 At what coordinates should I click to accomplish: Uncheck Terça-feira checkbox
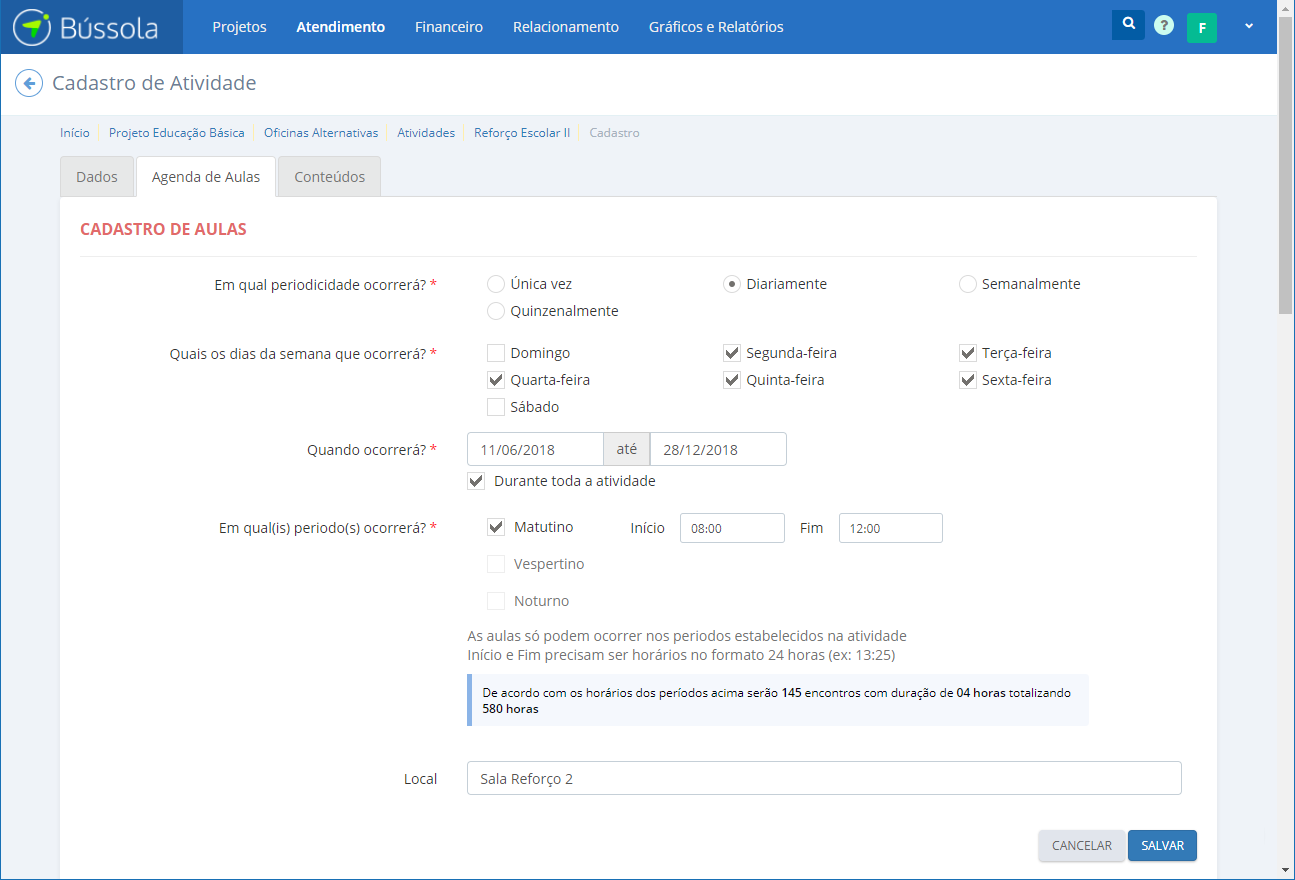[x=967, y=353]
